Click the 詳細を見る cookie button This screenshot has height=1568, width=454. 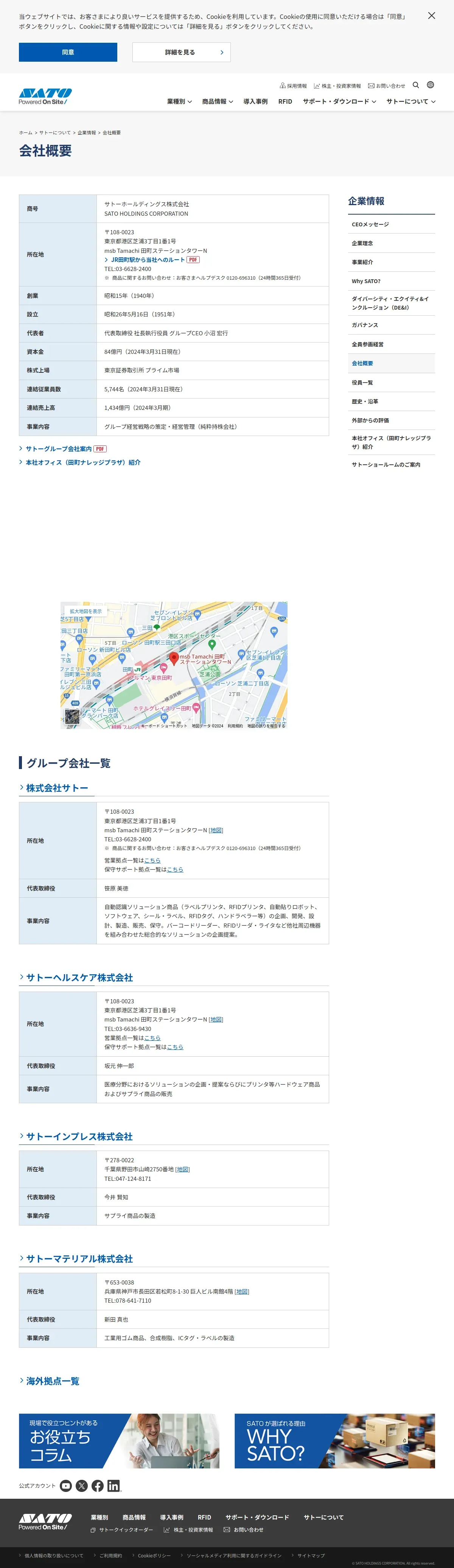(x=181, y=52)
